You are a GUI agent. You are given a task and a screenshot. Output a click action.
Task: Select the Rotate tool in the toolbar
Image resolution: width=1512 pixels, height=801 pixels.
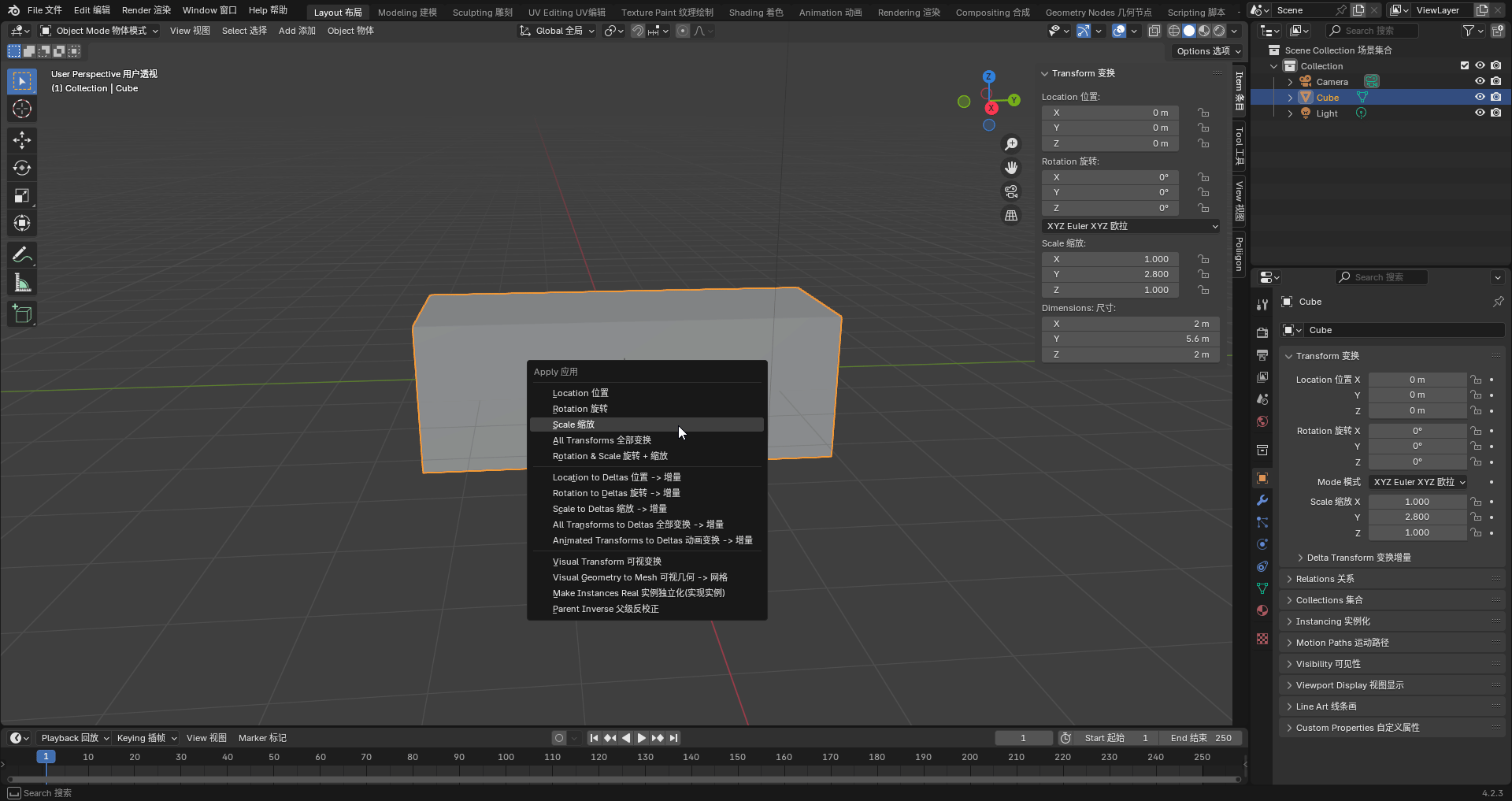22,168
